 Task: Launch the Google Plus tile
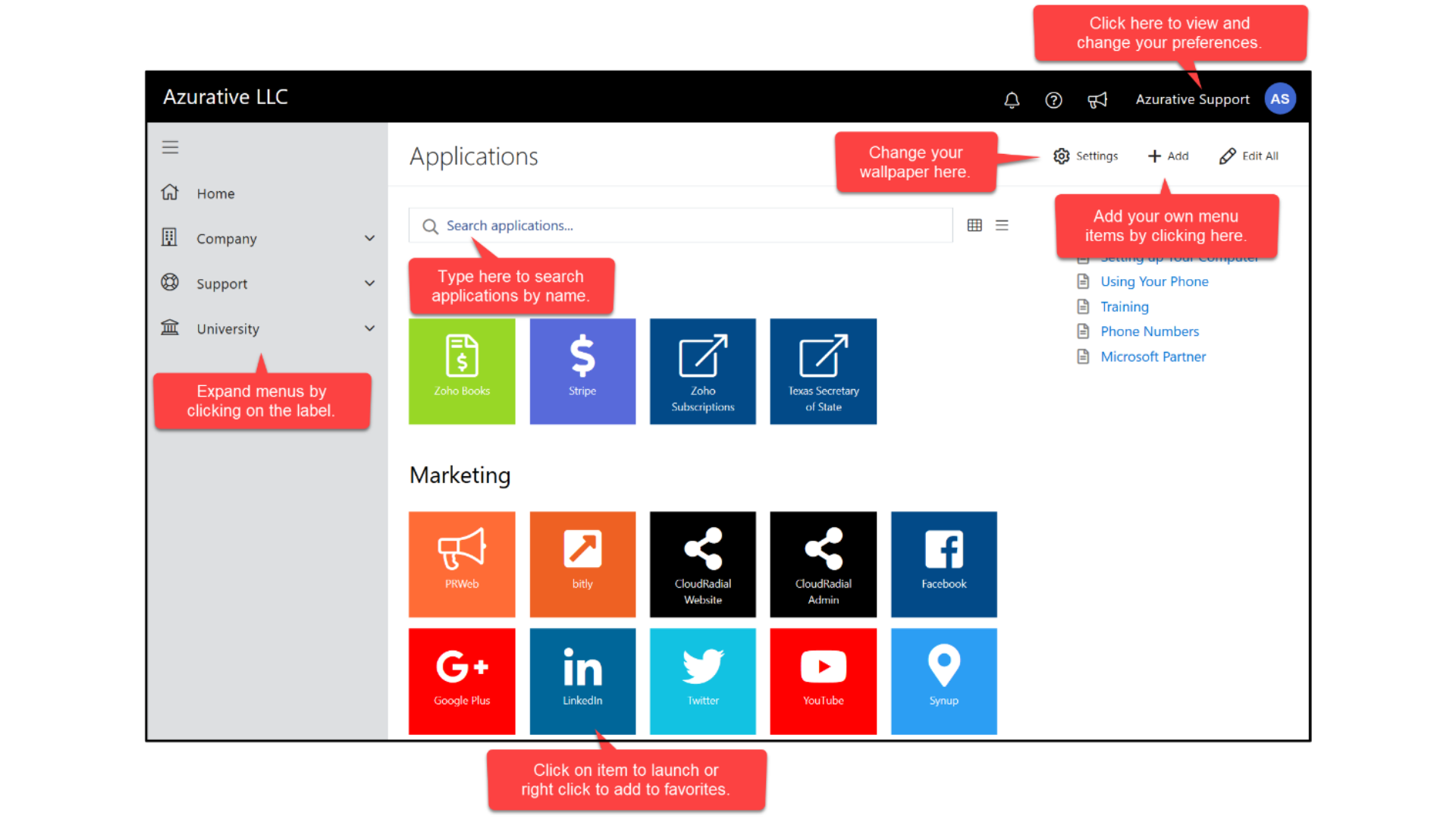(x=462, y=681)
